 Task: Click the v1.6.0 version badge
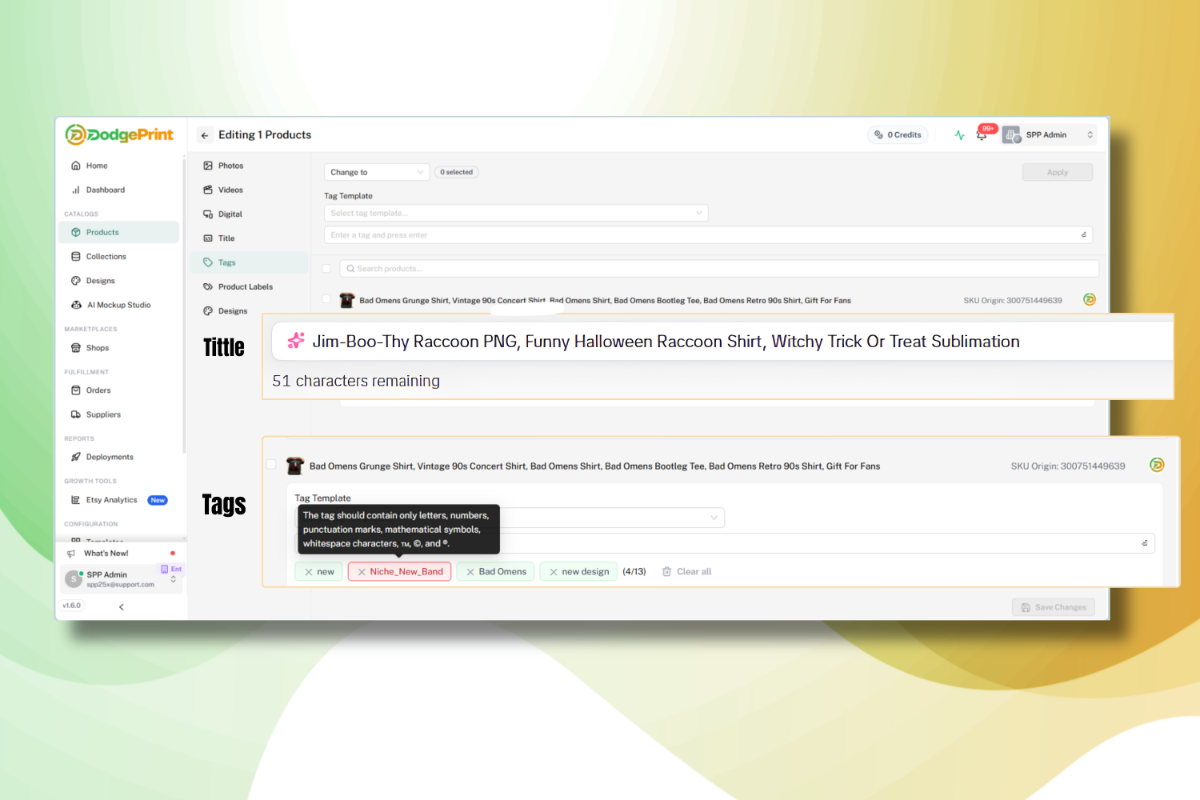click(x=72, y=606)
